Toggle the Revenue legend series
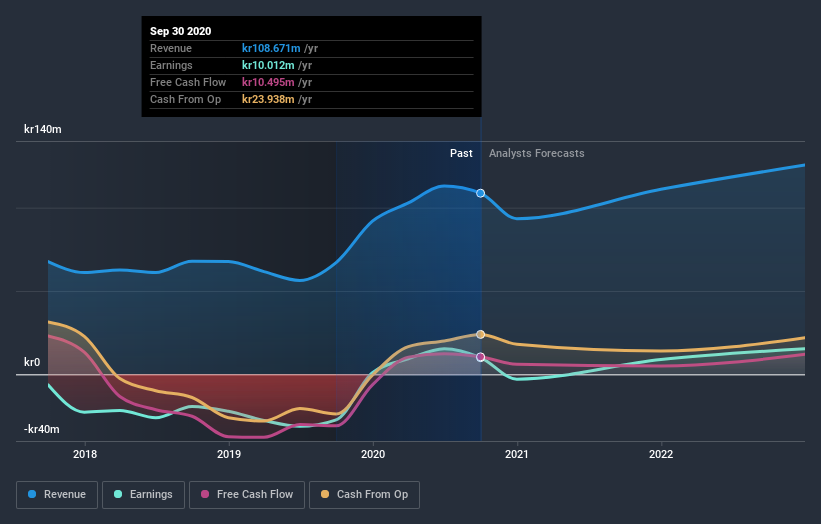Image resolution: width=821 pixels, height=524 pixels. tap(57, 495)
